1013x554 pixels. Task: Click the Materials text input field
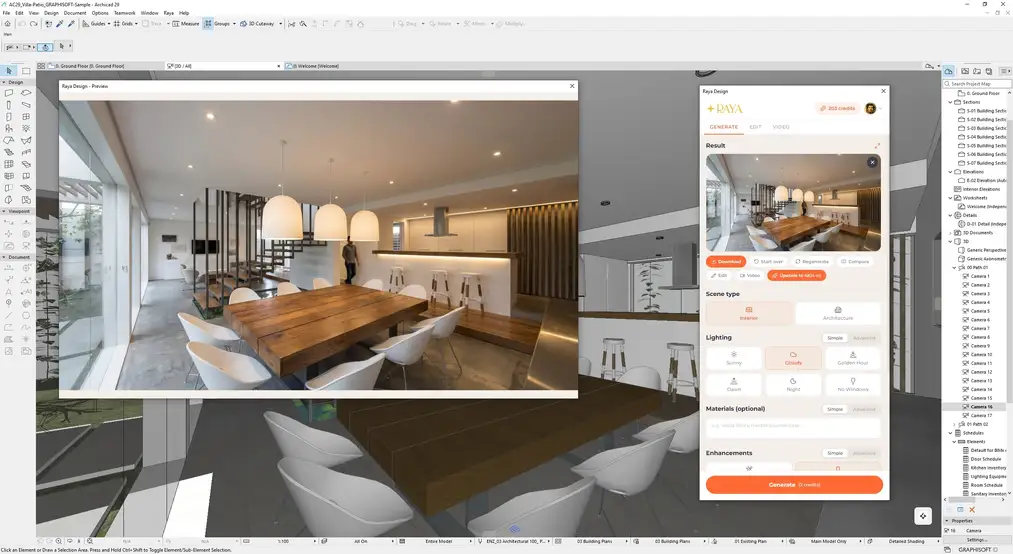click(x=793, y=426)
